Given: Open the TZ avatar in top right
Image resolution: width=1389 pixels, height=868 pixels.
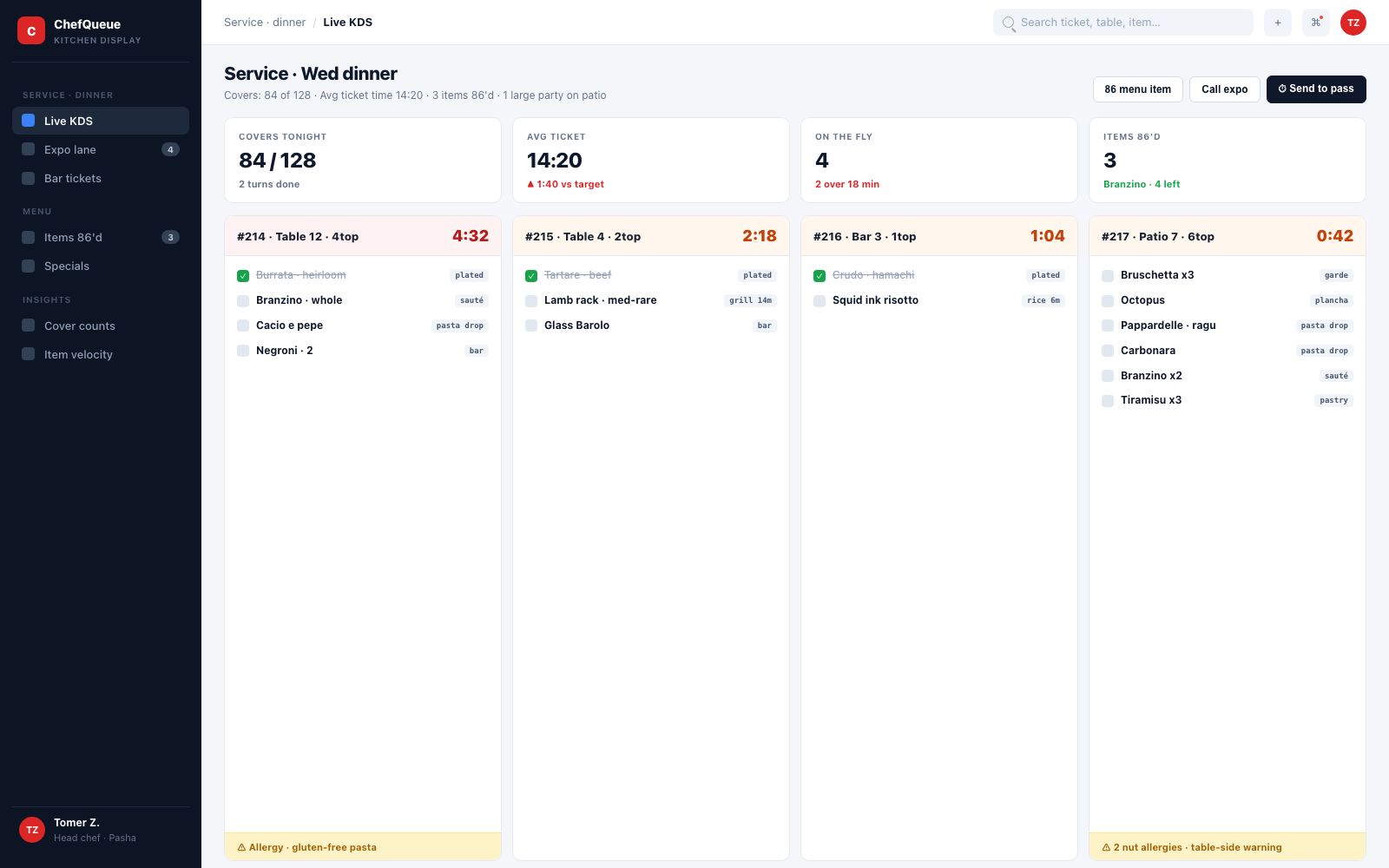Looking at the screenshot, I should [x=1353, y=23].
